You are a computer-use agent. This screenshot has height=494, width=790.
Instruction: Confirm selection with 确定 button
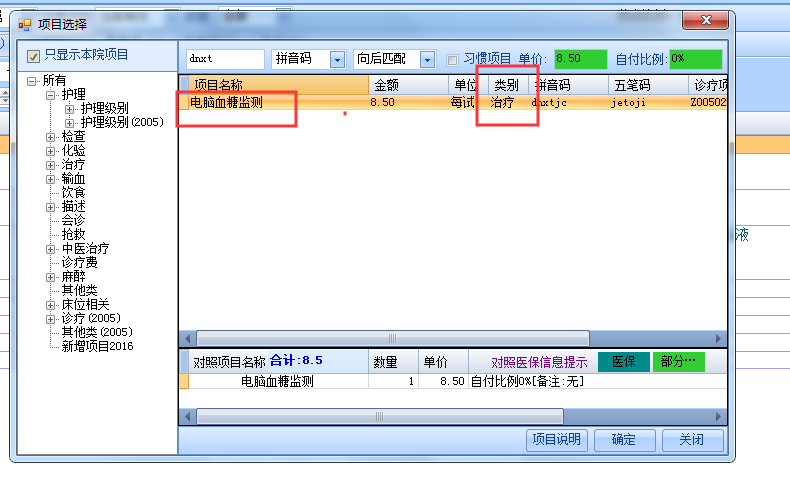coord(624,440)
